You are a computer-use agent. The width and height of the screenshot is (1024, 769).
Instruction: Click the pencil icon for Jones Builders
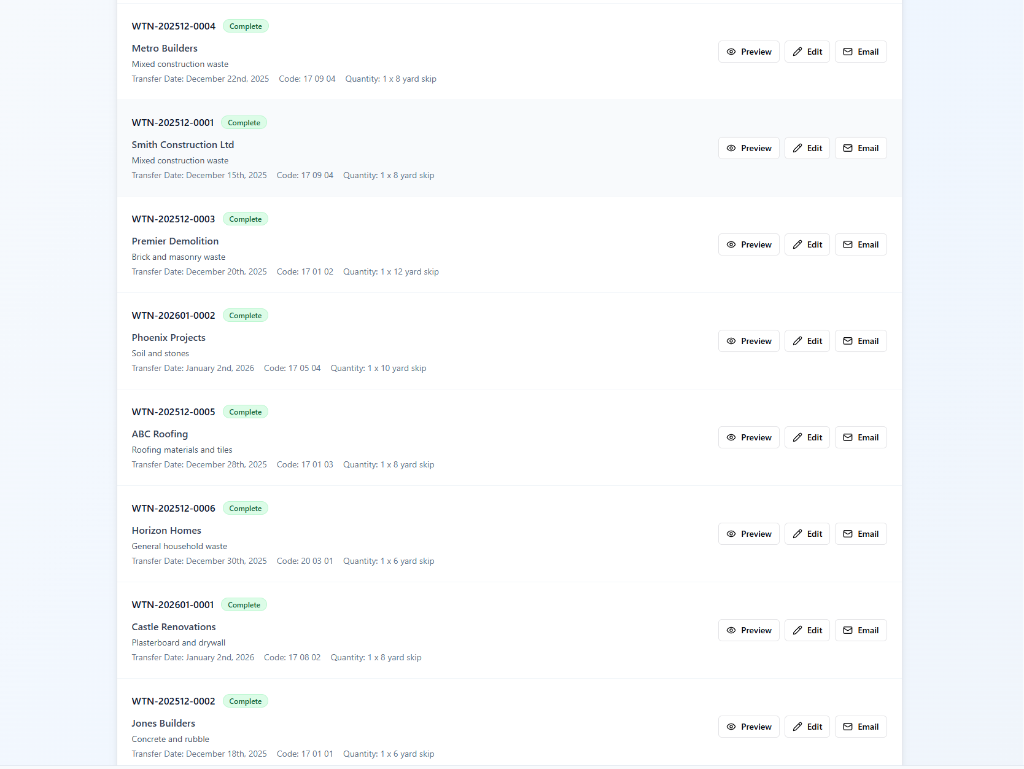click(x=797, y=727)
